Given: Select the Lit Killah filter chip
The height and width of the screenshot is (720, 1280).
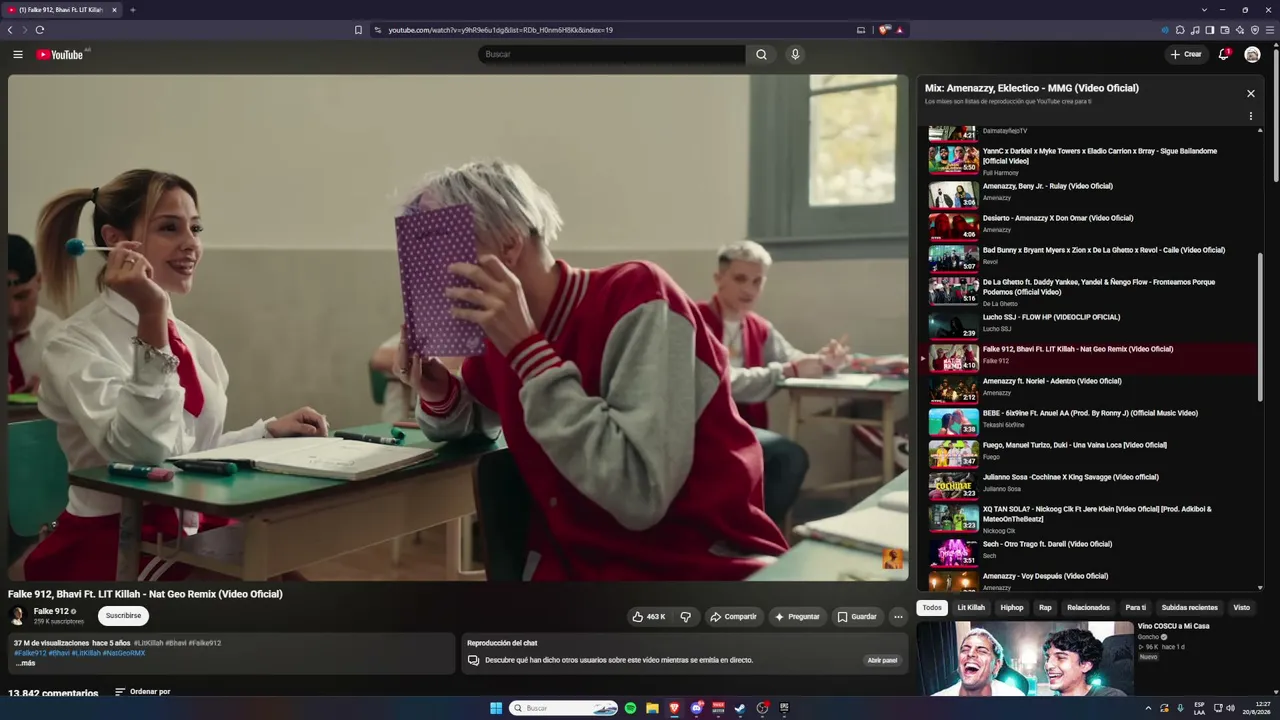Looking at the screenshot, I should pyautogui.click(x=971, y=607).
